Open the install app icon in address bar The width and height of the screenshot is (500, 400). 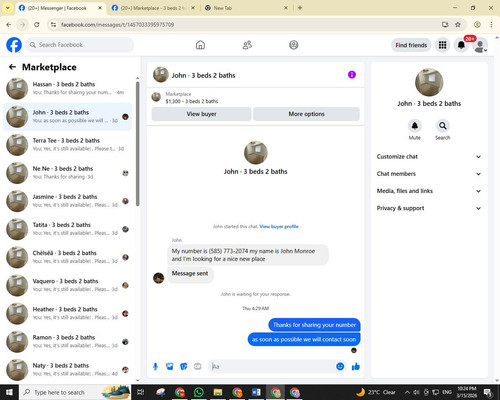tap(445, 24)
